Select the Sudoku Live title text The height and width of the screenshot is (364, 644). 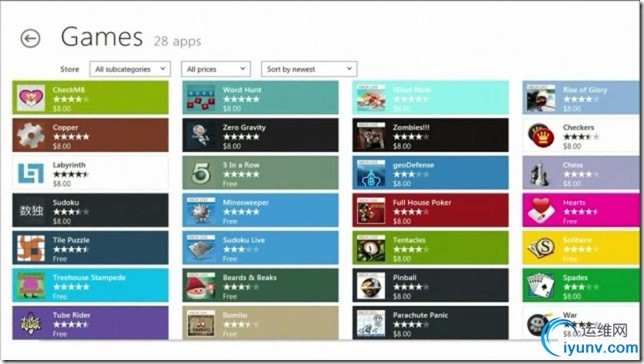(244, 240)
